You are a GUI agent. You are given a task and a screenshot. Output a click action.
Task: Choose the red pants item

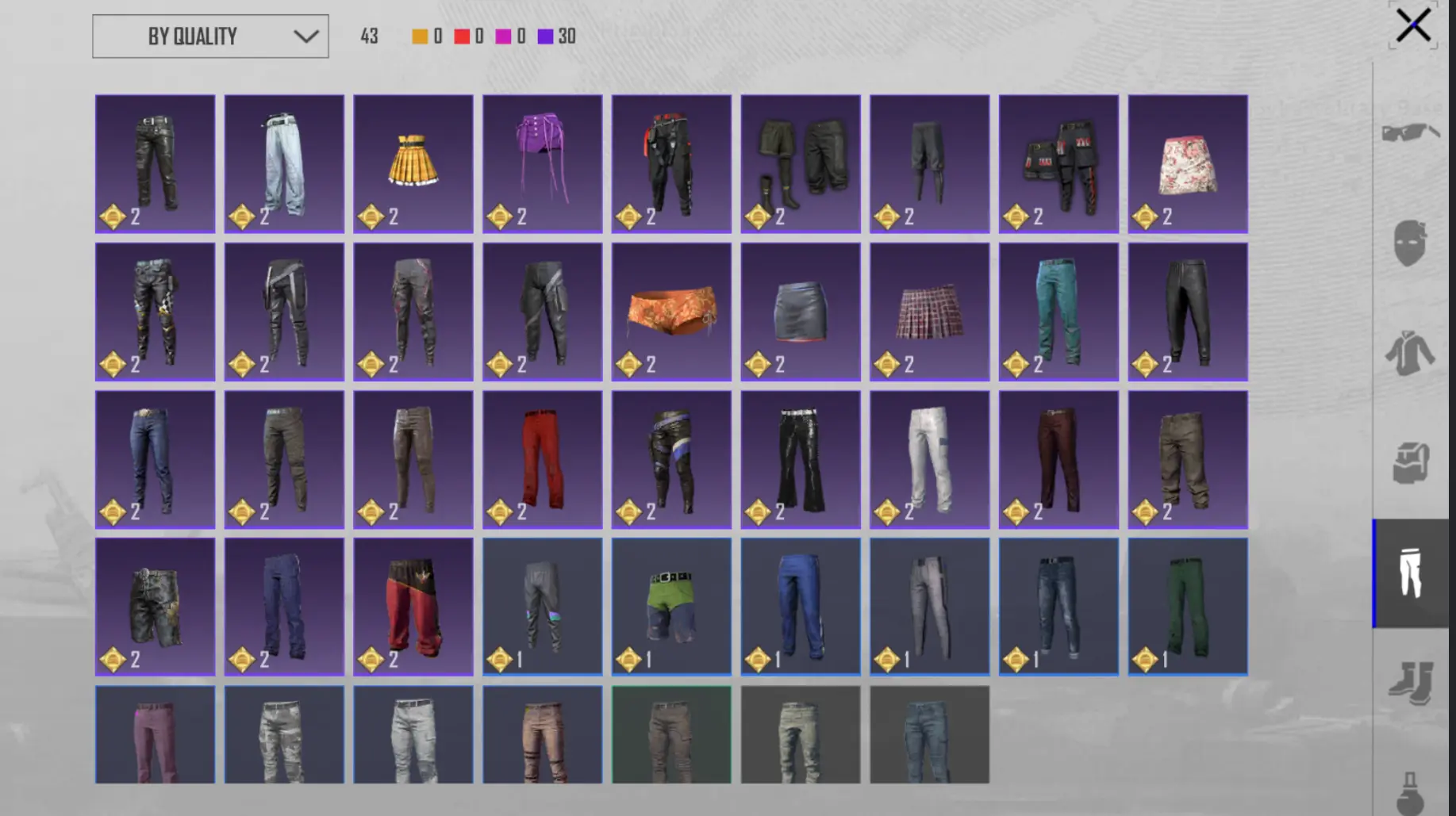(543, 460)
